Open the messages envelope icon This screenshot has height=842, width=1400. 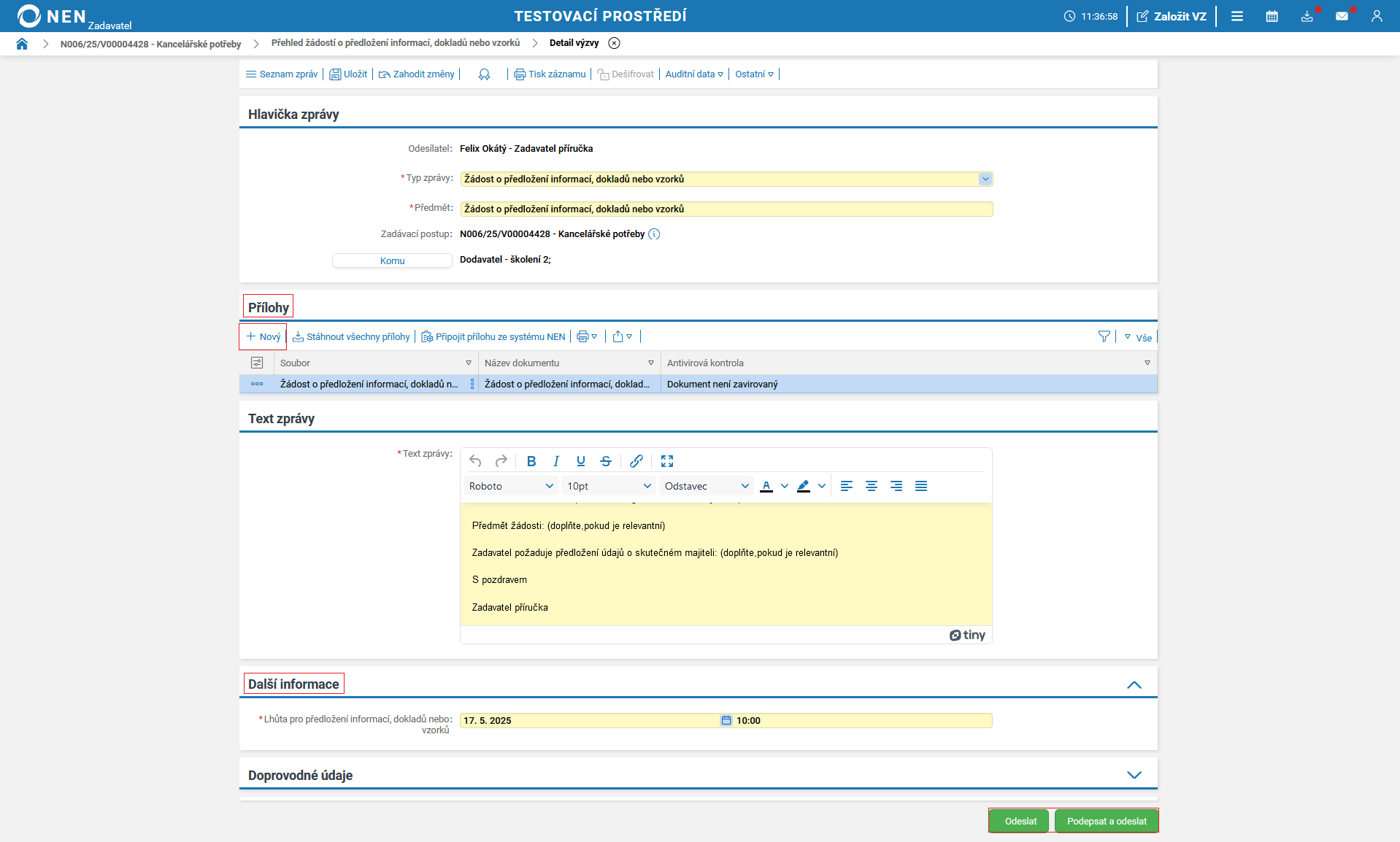coord(1342,16)
